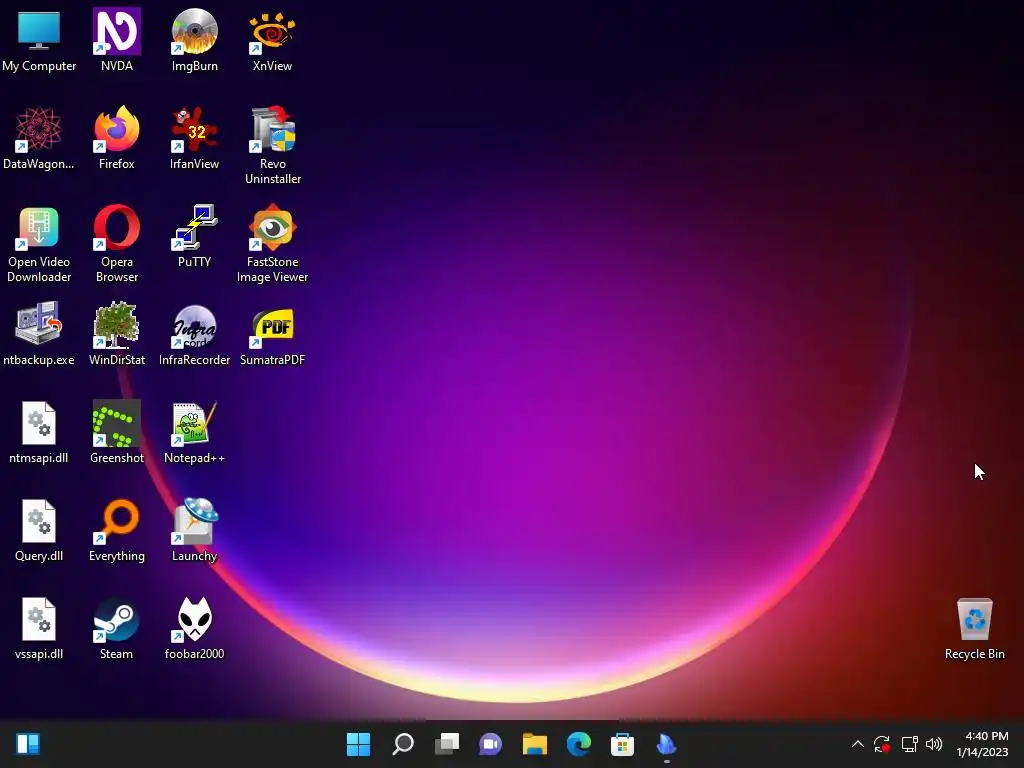
Task: Select the ntmsapi.dll file
Action: [39, 432]
